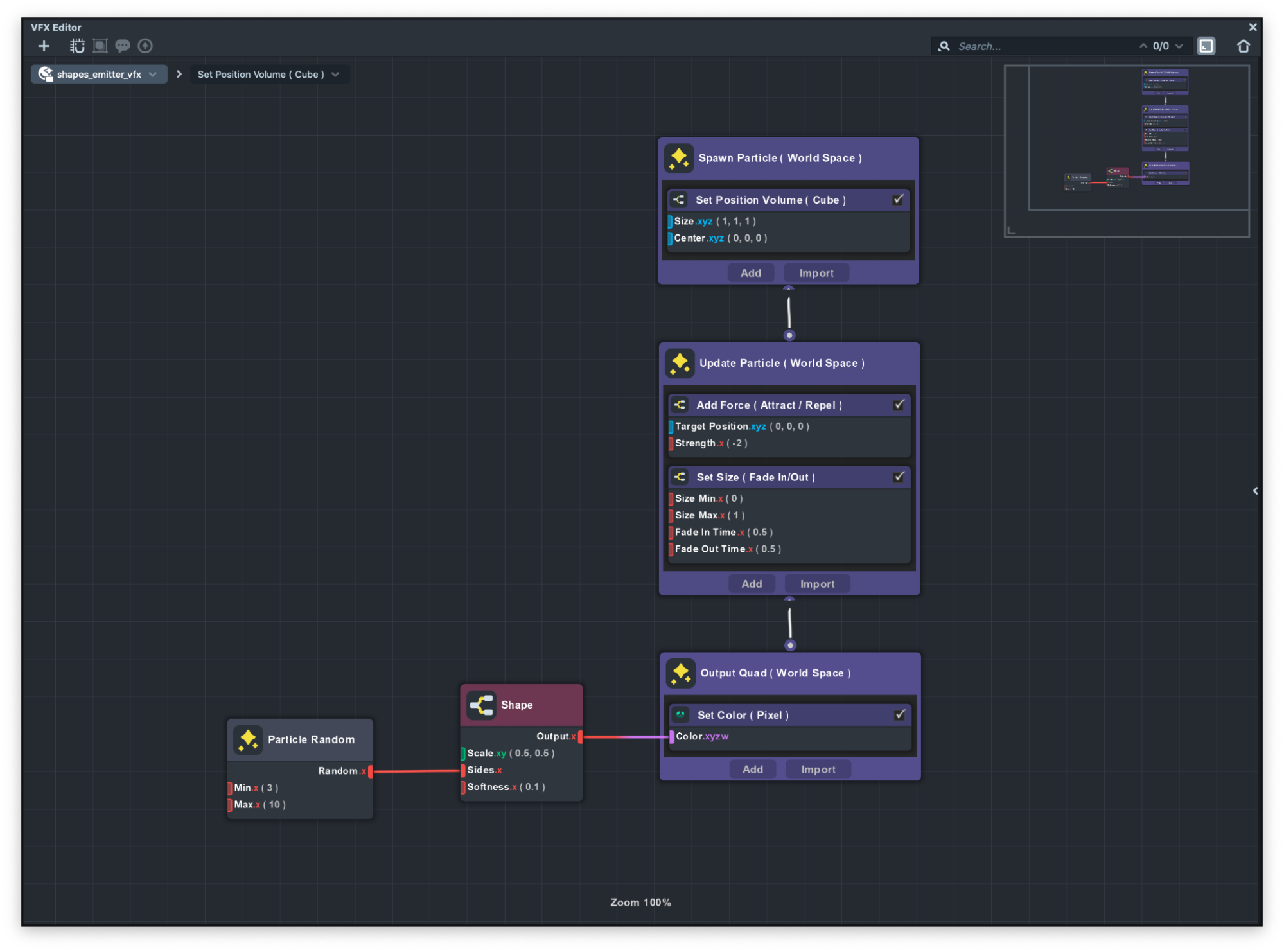Click the comment bubble toolbar icon
This screenshot has height=952, width=1284.
[122, 46]
